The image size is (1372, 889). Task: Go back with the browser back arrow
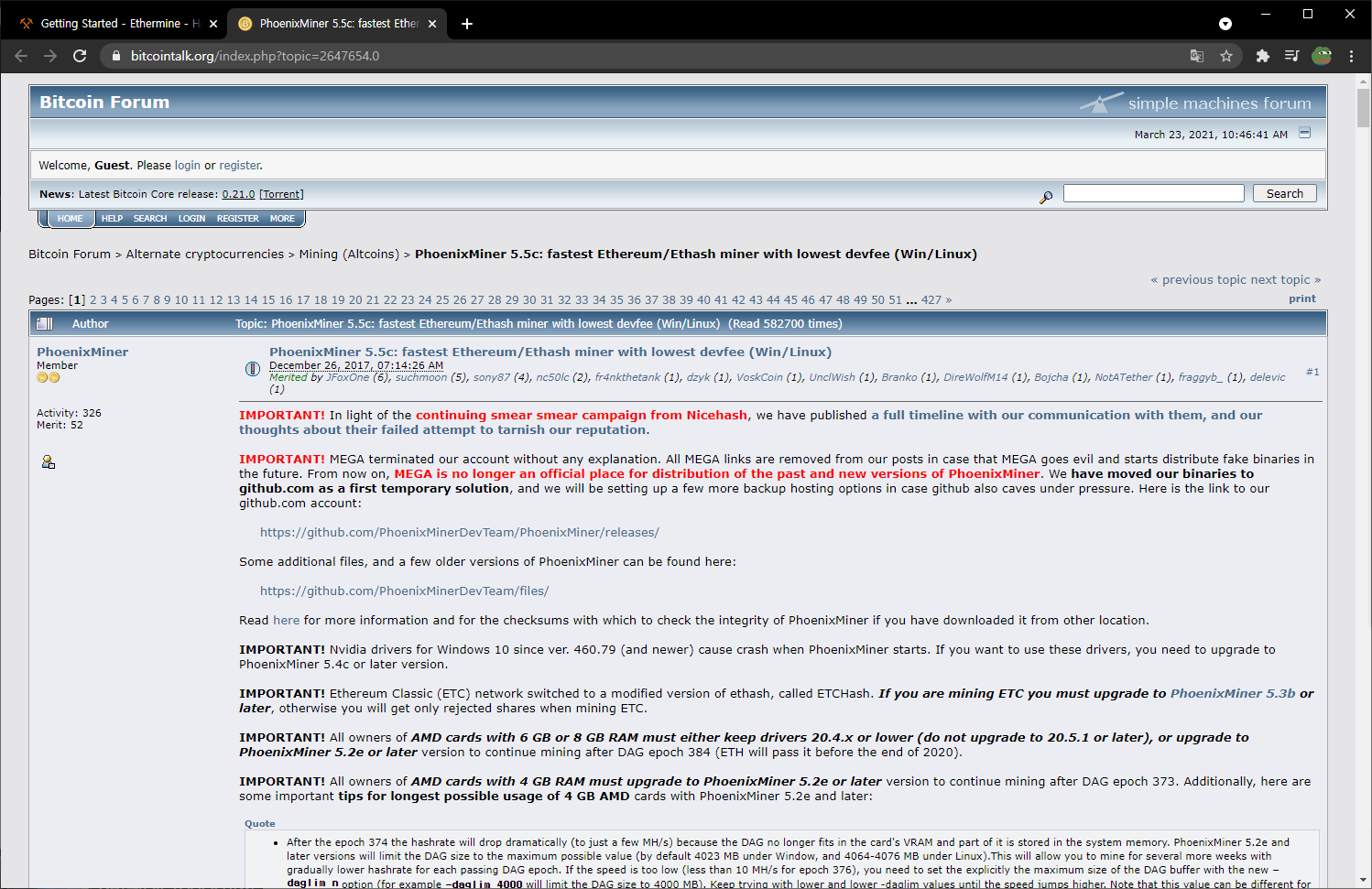[21, 56]
